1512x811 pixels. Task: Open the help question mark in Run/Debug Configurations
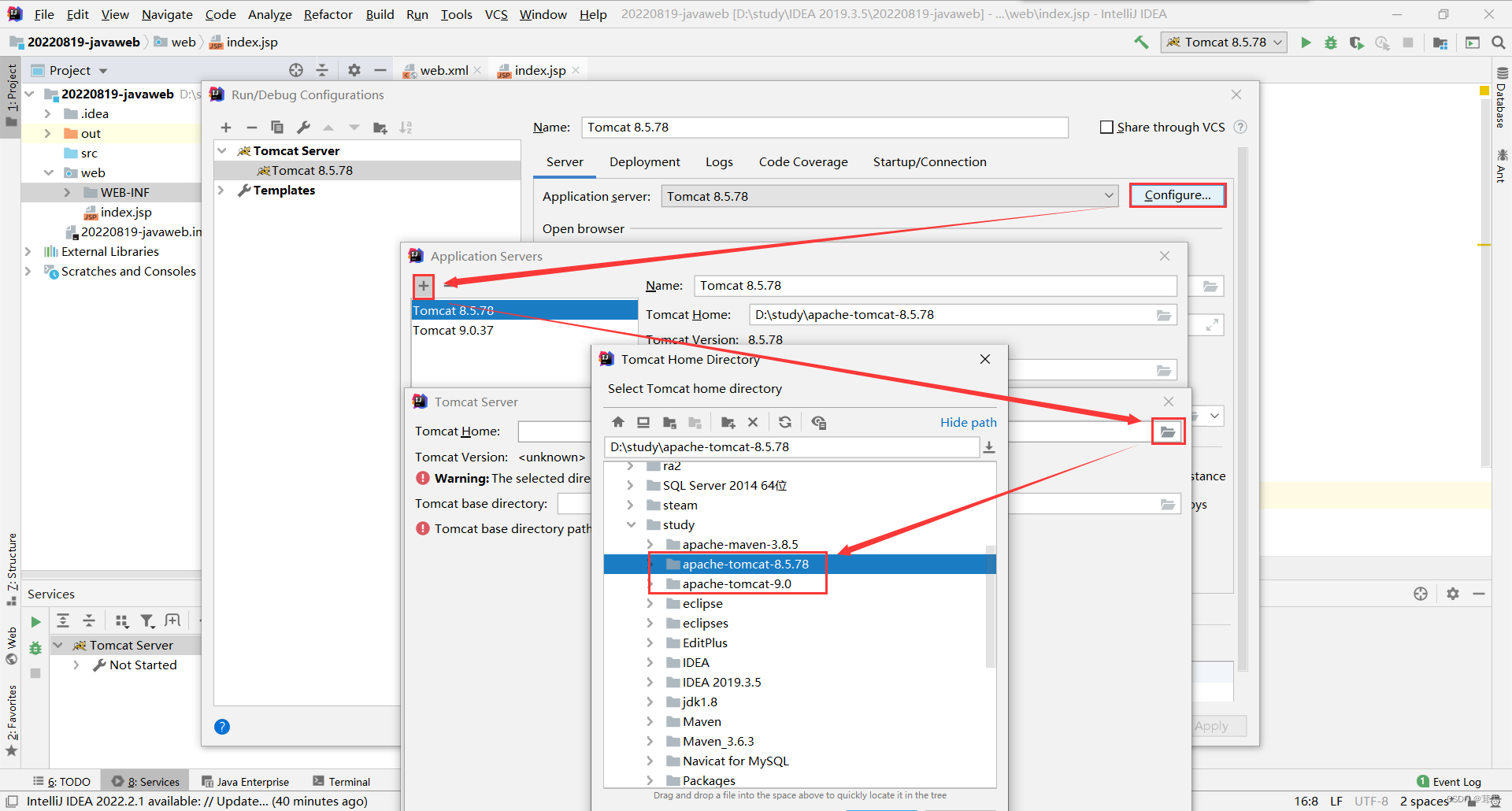[222, 727]
